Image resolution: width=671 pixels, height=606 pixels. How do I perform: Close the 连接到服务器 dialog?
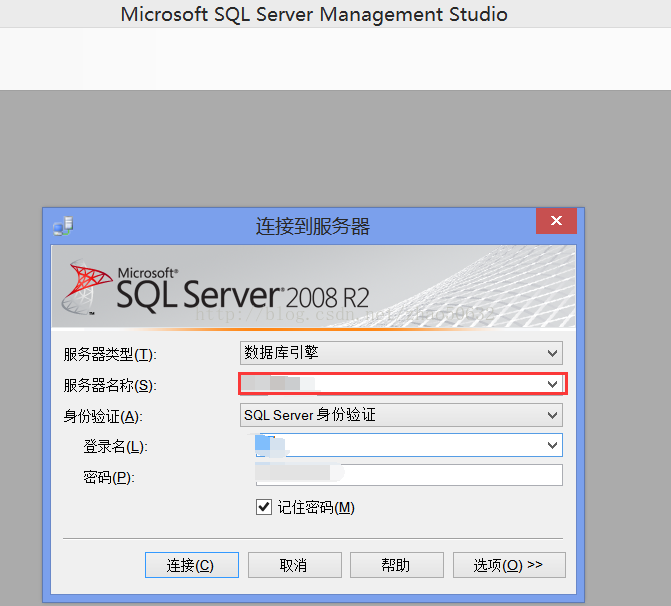pyautogui.click(x=556, y=221)
